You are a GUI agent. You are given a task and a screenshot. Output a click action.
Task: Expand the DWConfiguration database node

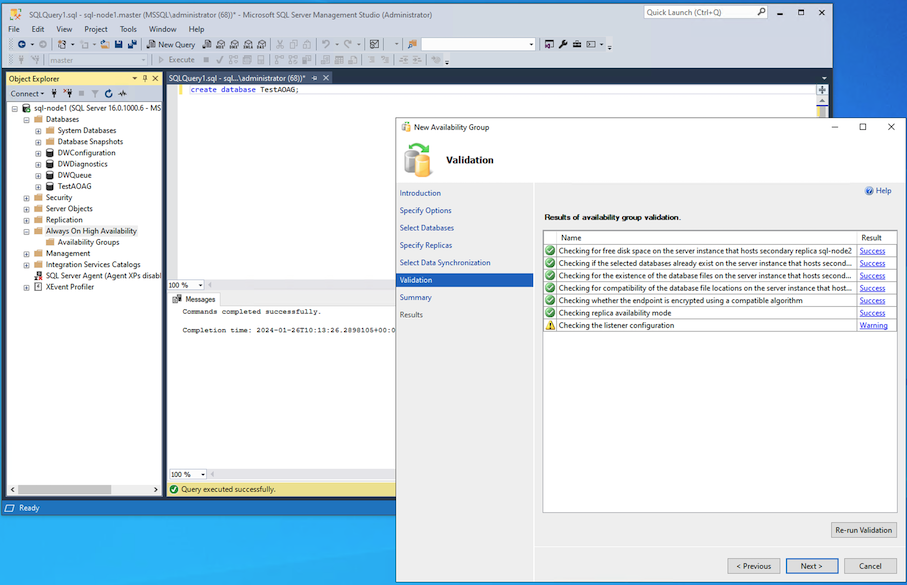38,153
